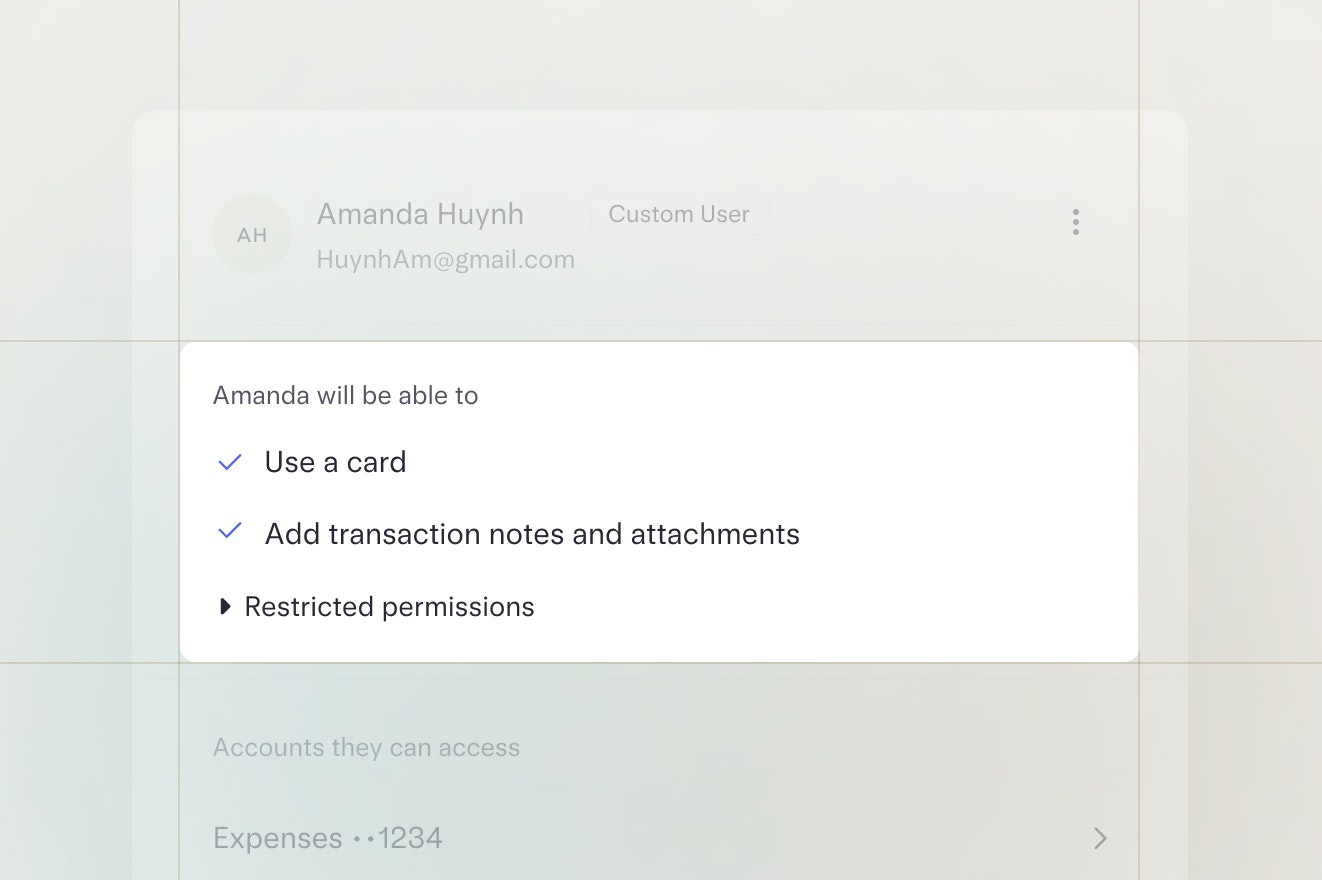Select the Use a card permission text
Image resolution: width=1322 pixels, height=880 pixels.
335,462
